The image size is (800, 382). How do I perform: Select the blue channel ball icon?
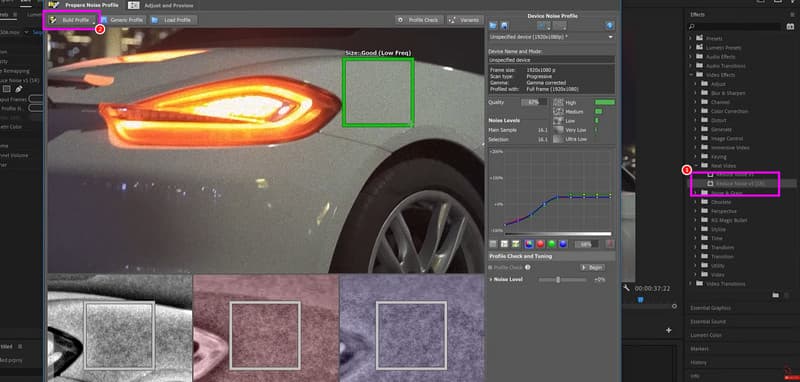pos(563,244)
